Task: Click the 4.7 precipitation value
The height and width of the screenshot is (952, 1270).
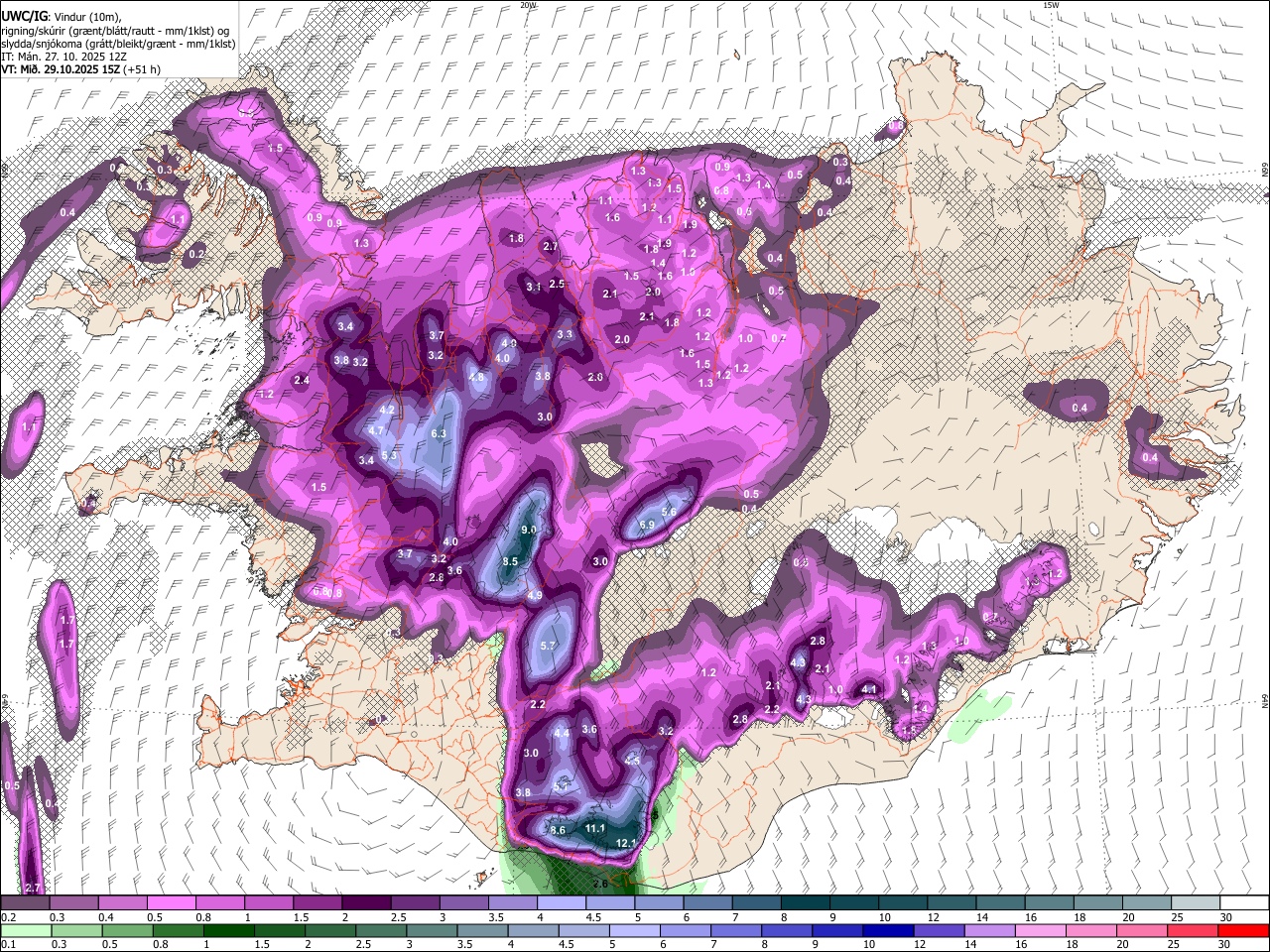Action: coord(376,431)
